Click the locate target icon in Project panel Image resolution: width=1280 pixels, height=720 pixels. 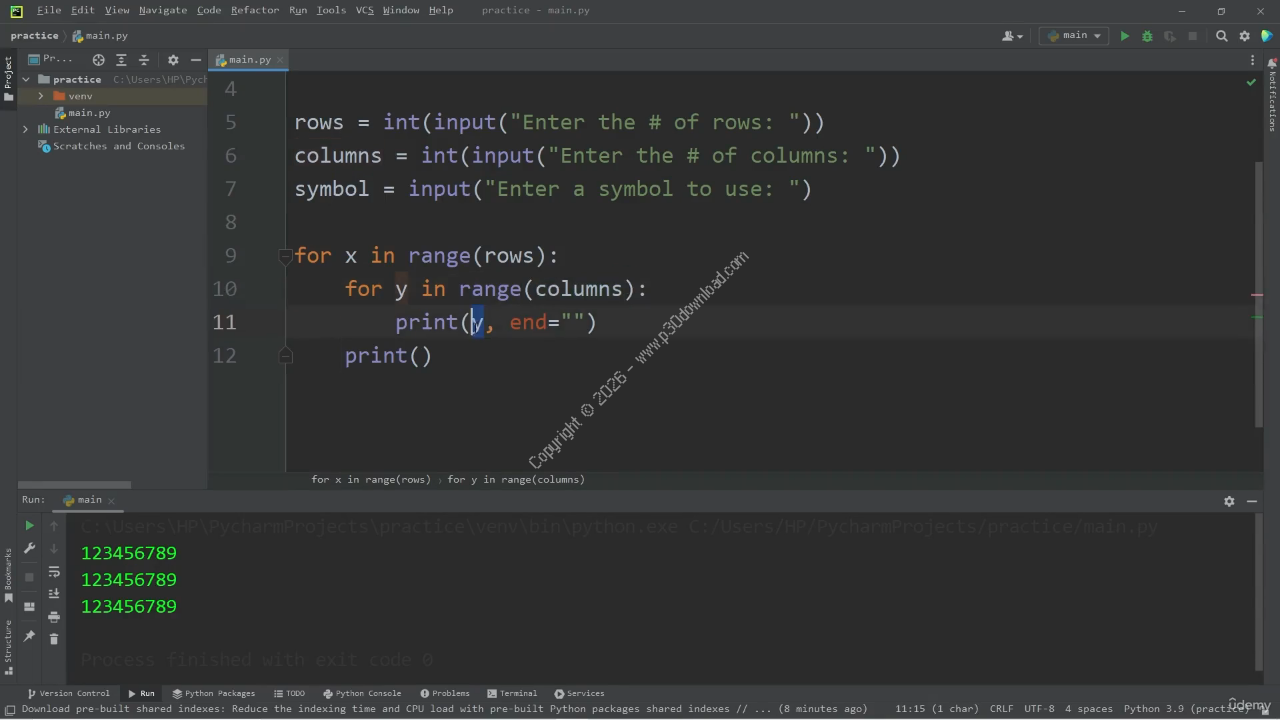point(98,60)
